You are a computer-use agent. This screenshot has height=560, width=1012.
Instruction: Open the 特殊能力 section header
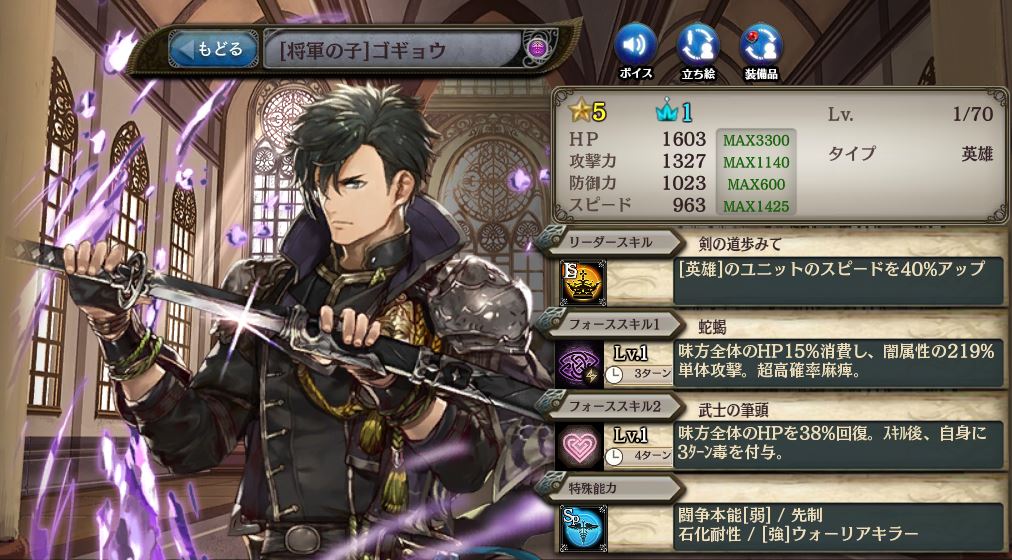point(610,489)
